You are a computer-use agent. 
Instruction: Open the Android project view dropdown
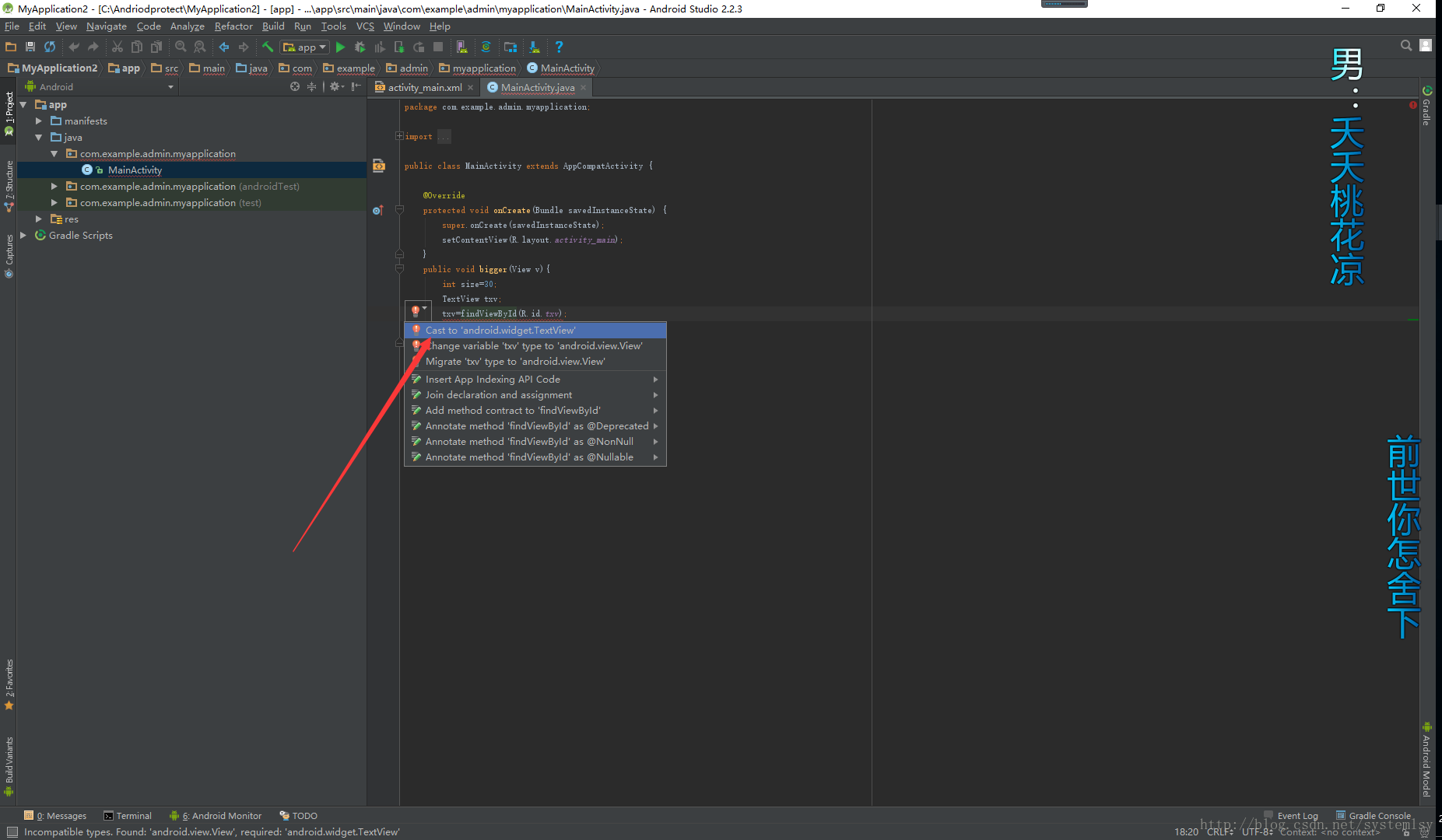tap(100, 87)
